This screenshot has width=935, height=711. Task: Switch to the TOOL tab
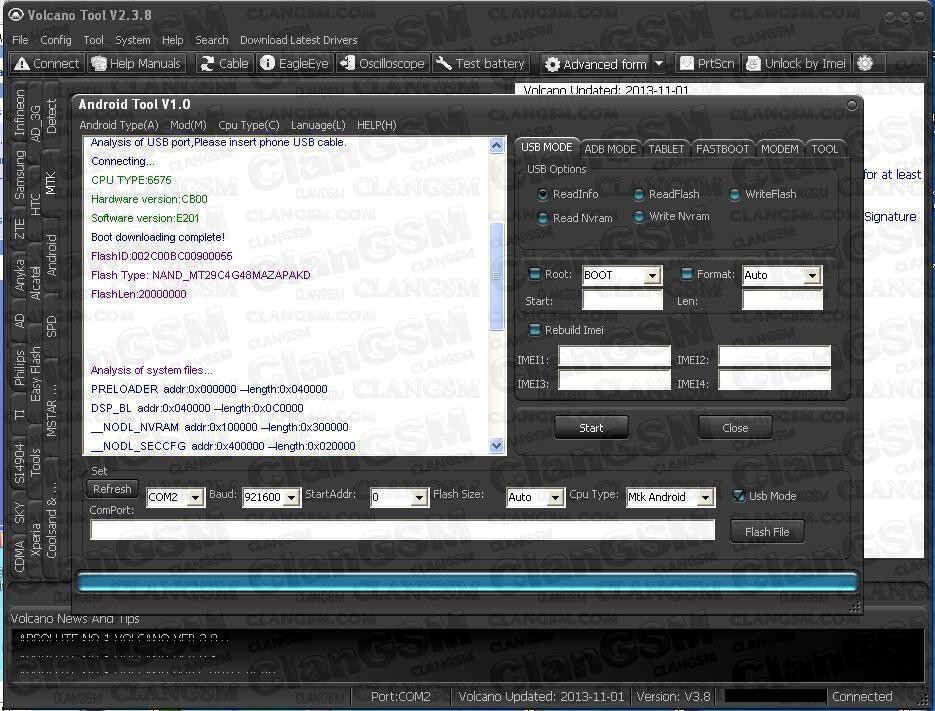pos(824,149)
